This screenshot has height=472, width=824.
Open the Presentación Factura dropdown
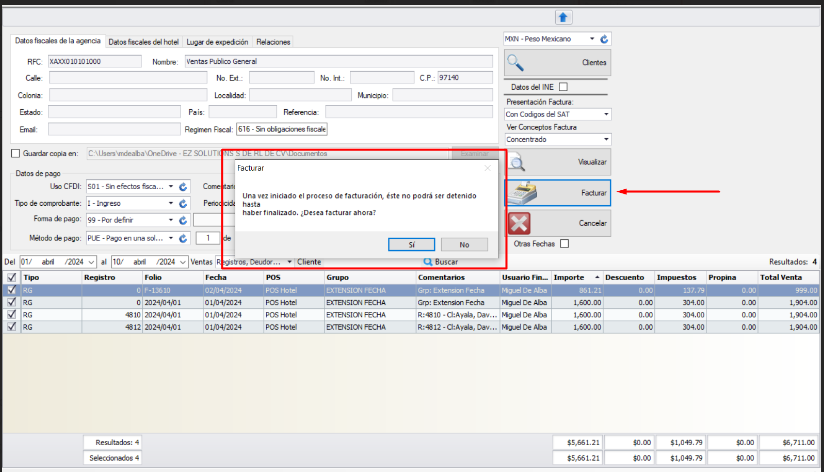point(606,114)
